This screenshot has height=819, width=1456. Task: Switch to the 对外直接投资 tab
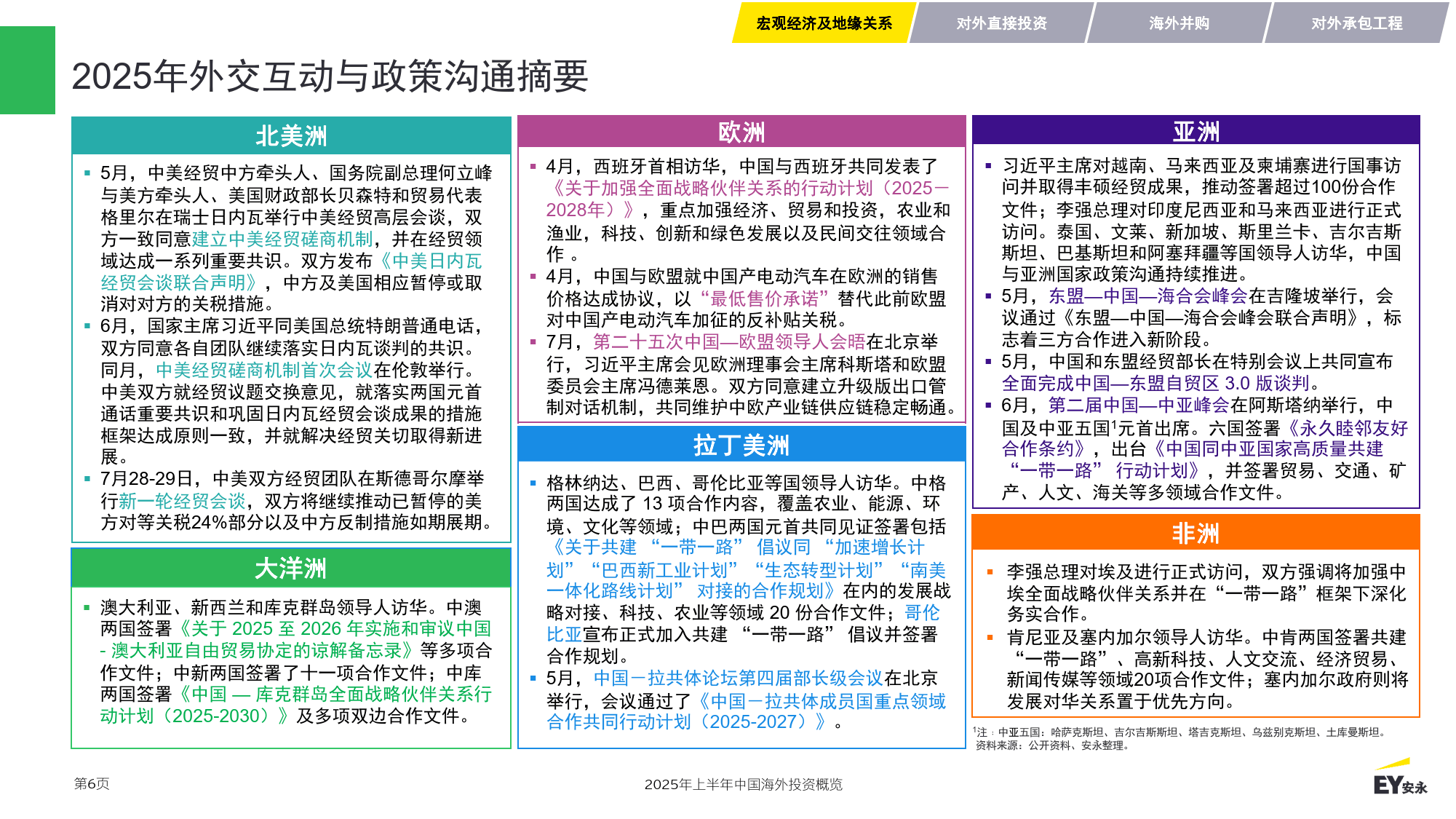point(1001,23)
